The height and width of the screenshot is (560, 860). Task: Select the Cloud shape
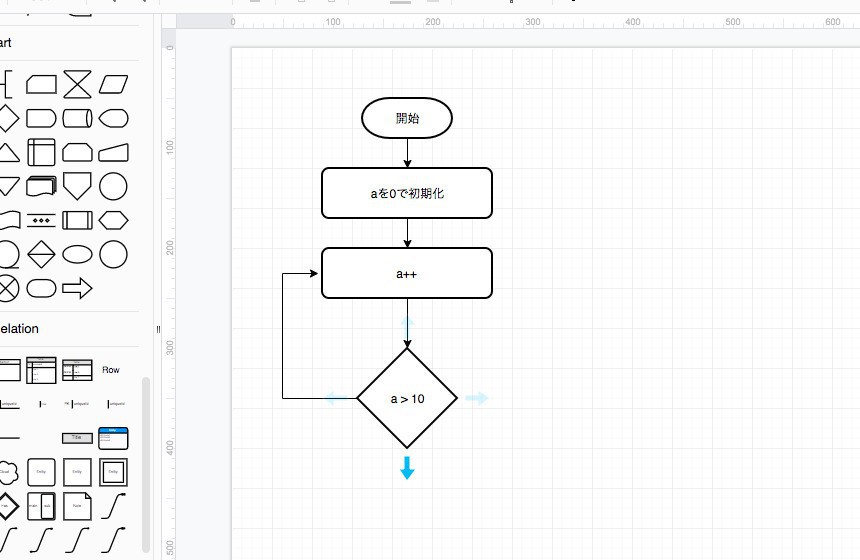point(8,472)
